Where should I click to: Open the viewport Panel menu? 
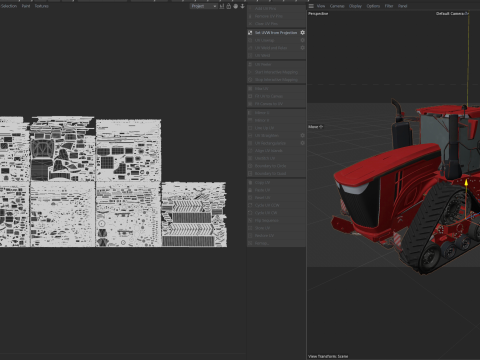point(403,6)
